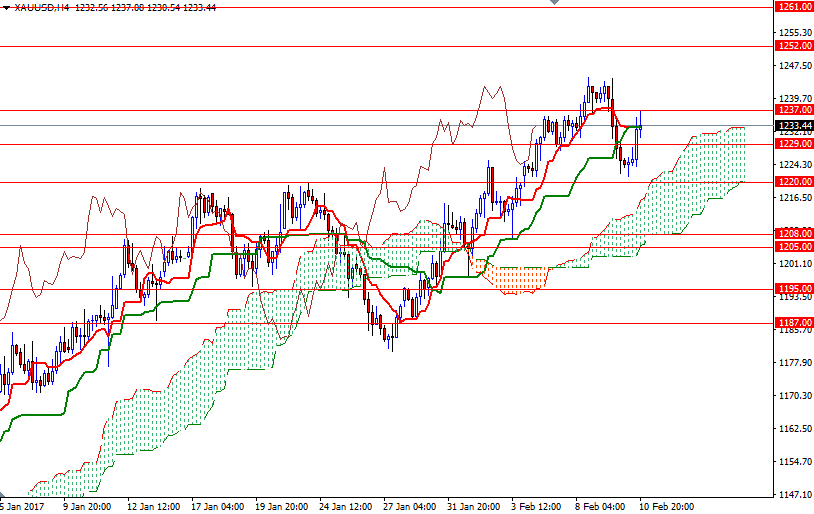This screenshot has width=814, height=514.
Task: Click the 27 Jan 04:00 time label
Action: tap(410, 506)
